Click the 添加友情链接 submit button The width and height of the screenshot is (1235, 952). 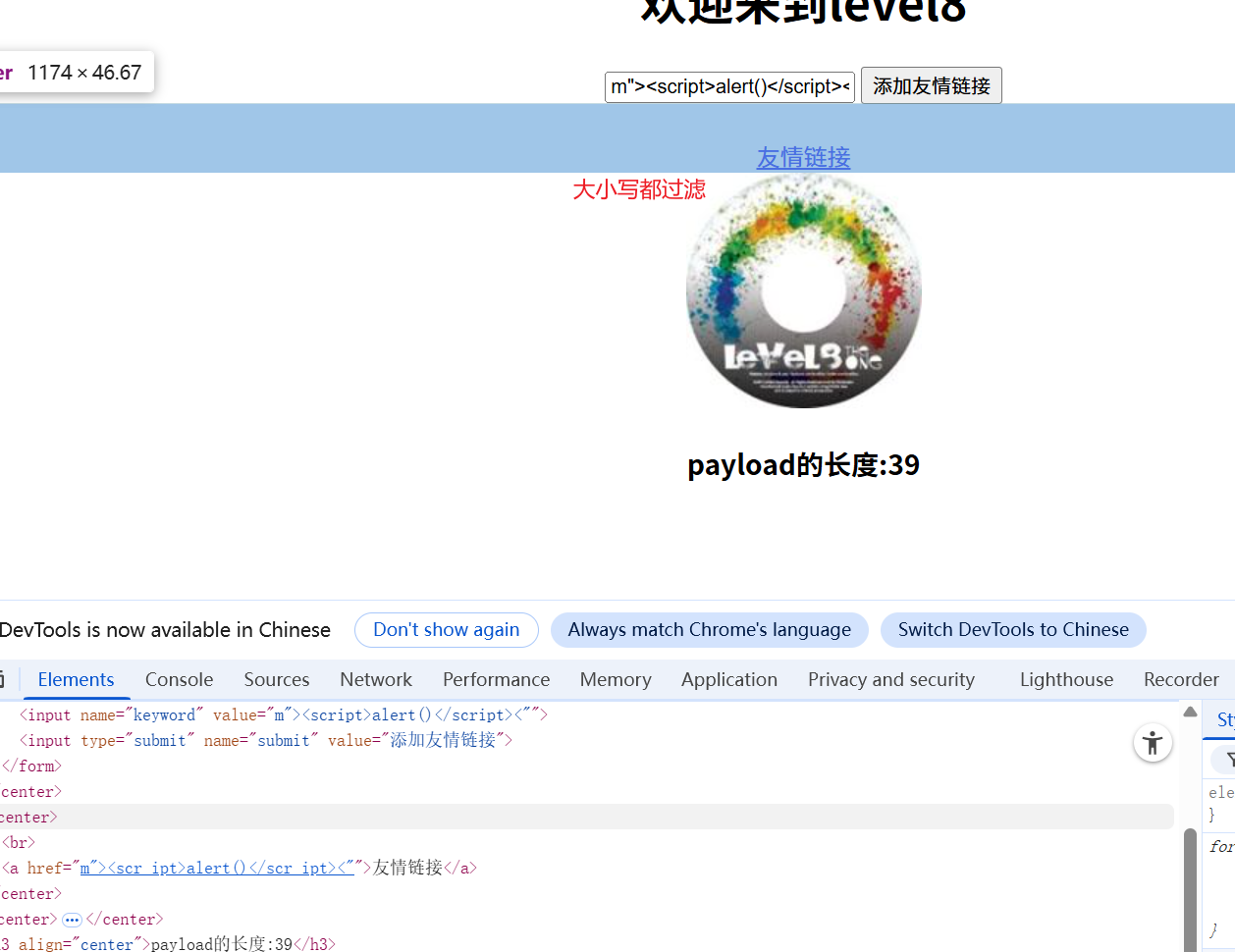click(x=931, y=86)
